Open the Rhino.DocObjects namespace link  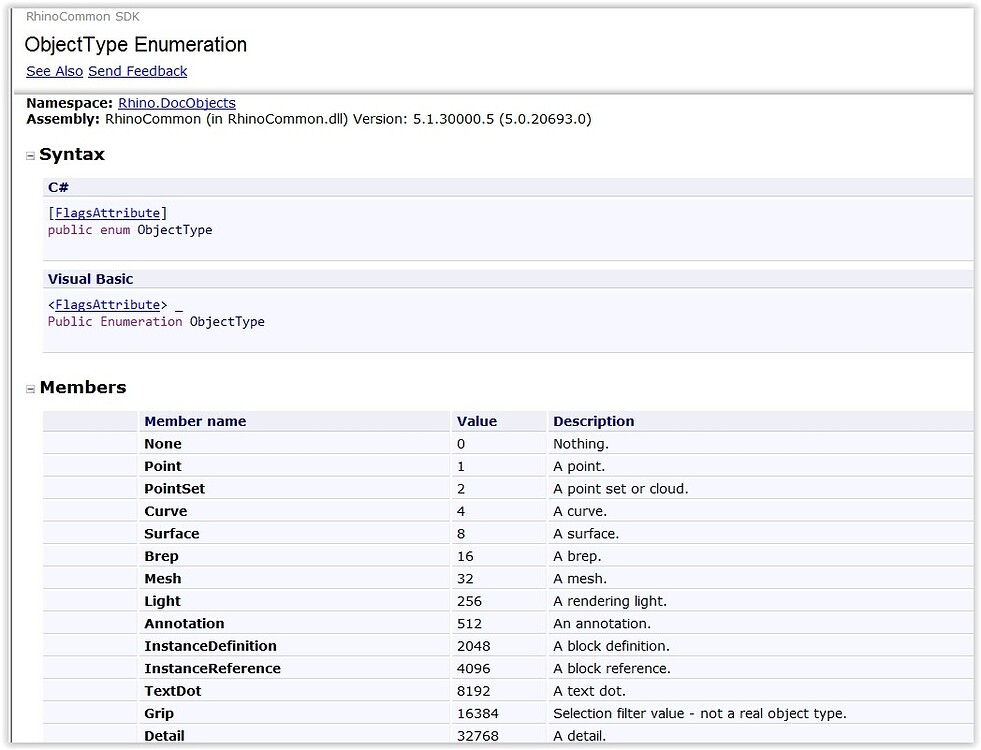[x=176, y=103]
